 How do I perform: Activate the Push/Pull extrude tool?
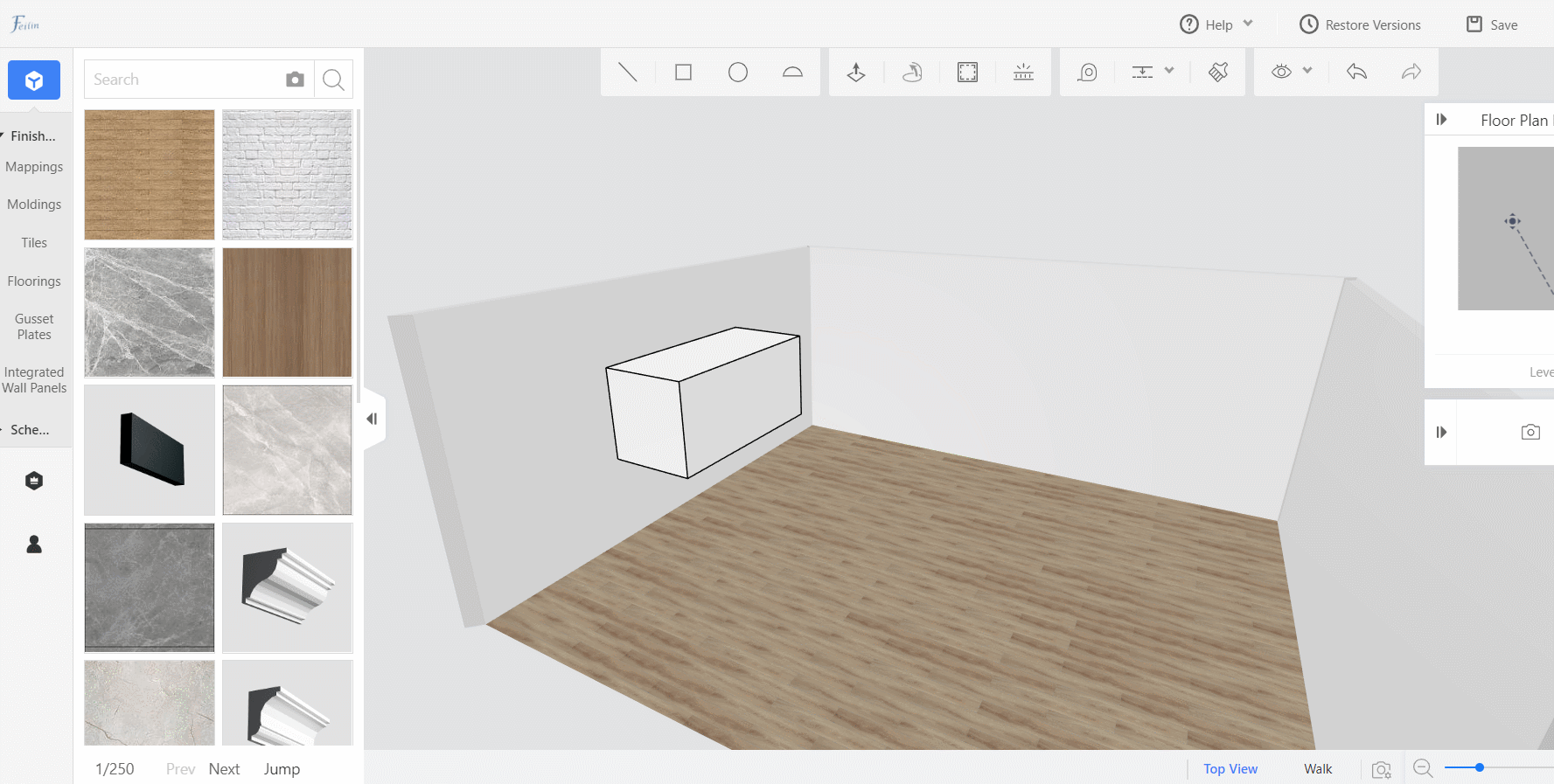(856, 72)
